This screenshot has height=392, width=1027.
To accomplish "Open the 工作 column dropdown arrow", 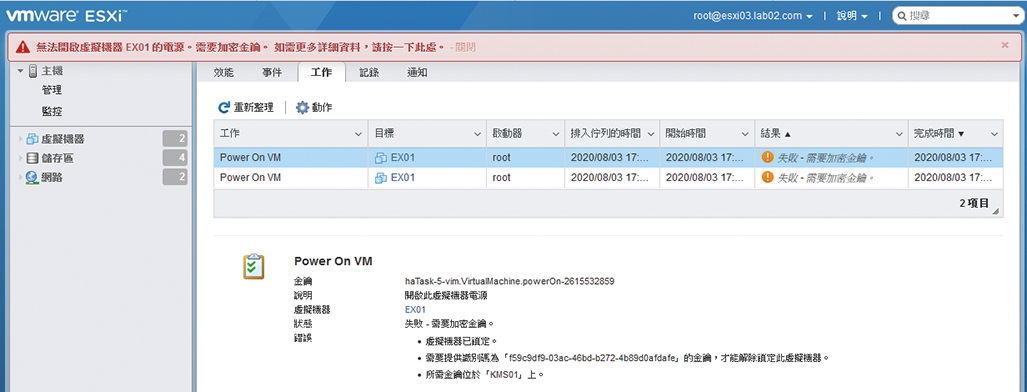I will point(358,134).
